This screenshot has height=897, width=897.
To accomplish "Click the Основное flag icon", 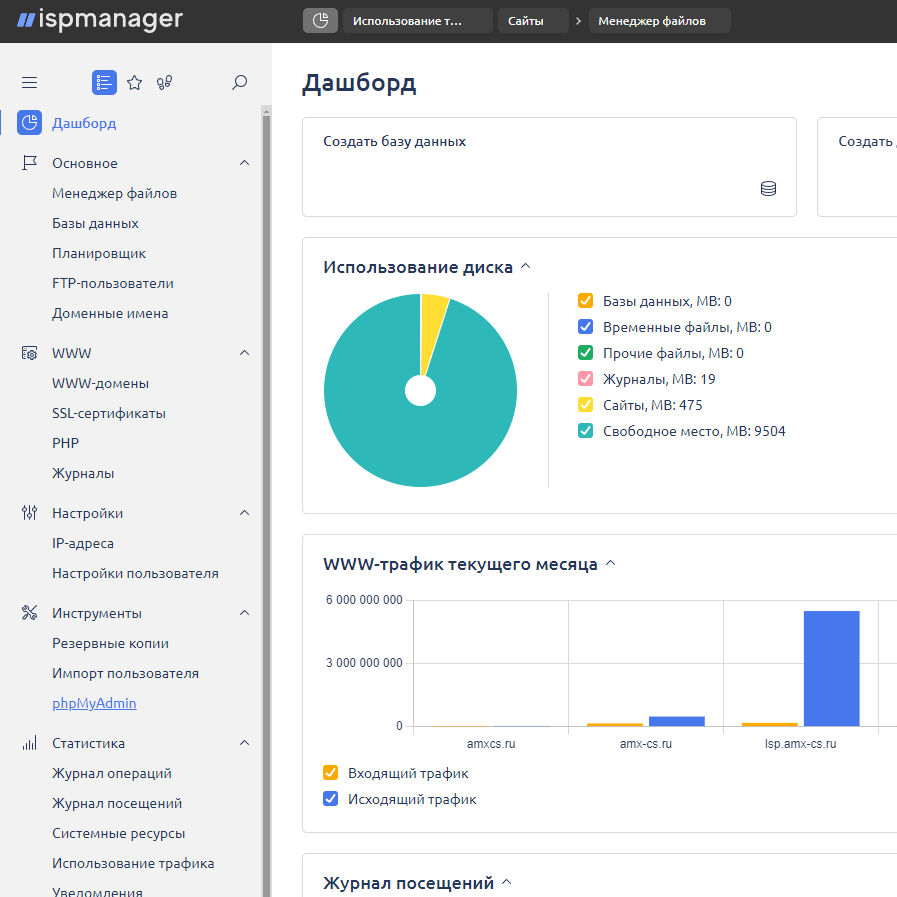I will [29, 163].
